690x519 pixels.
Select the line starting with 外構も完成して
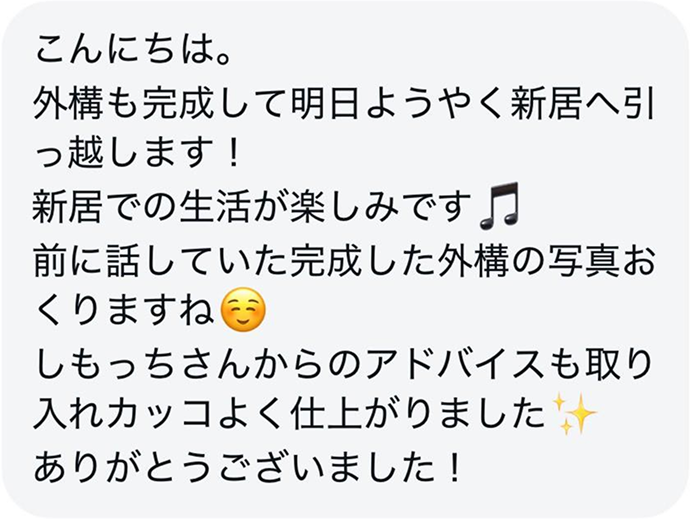345,102
